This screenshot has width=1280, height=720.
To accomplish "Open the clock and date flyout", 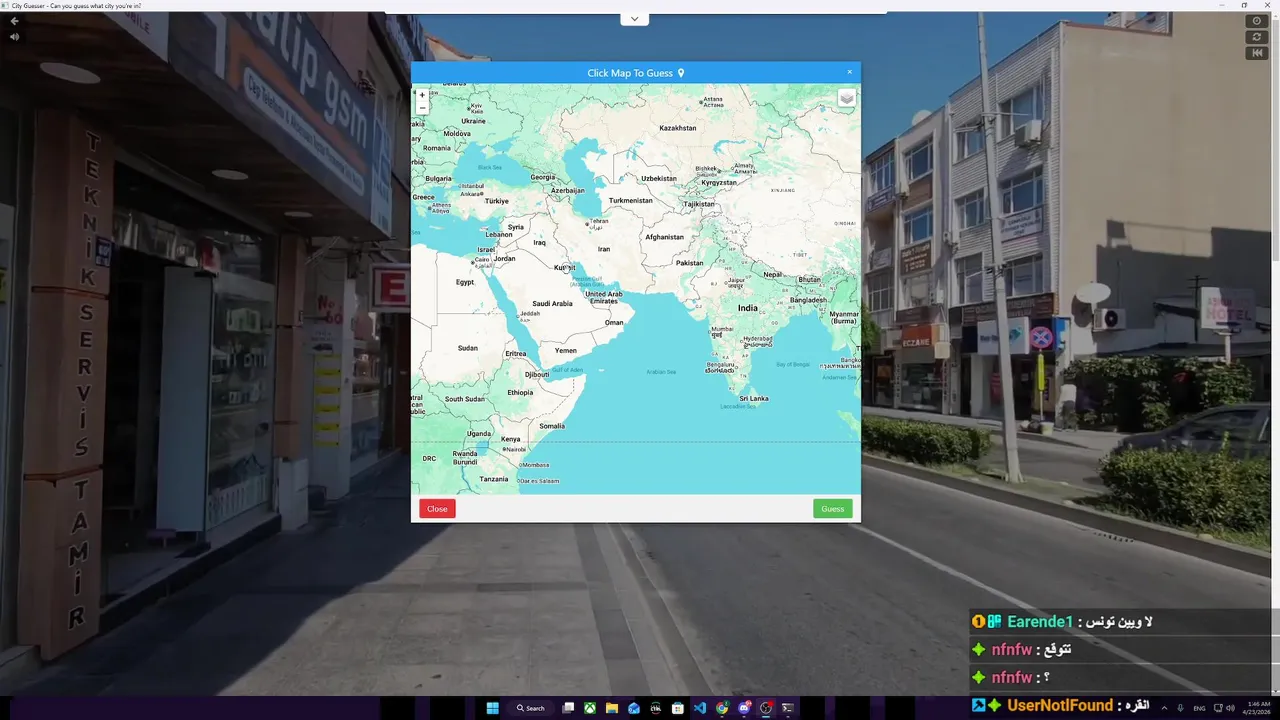I will pos(1256,708).
